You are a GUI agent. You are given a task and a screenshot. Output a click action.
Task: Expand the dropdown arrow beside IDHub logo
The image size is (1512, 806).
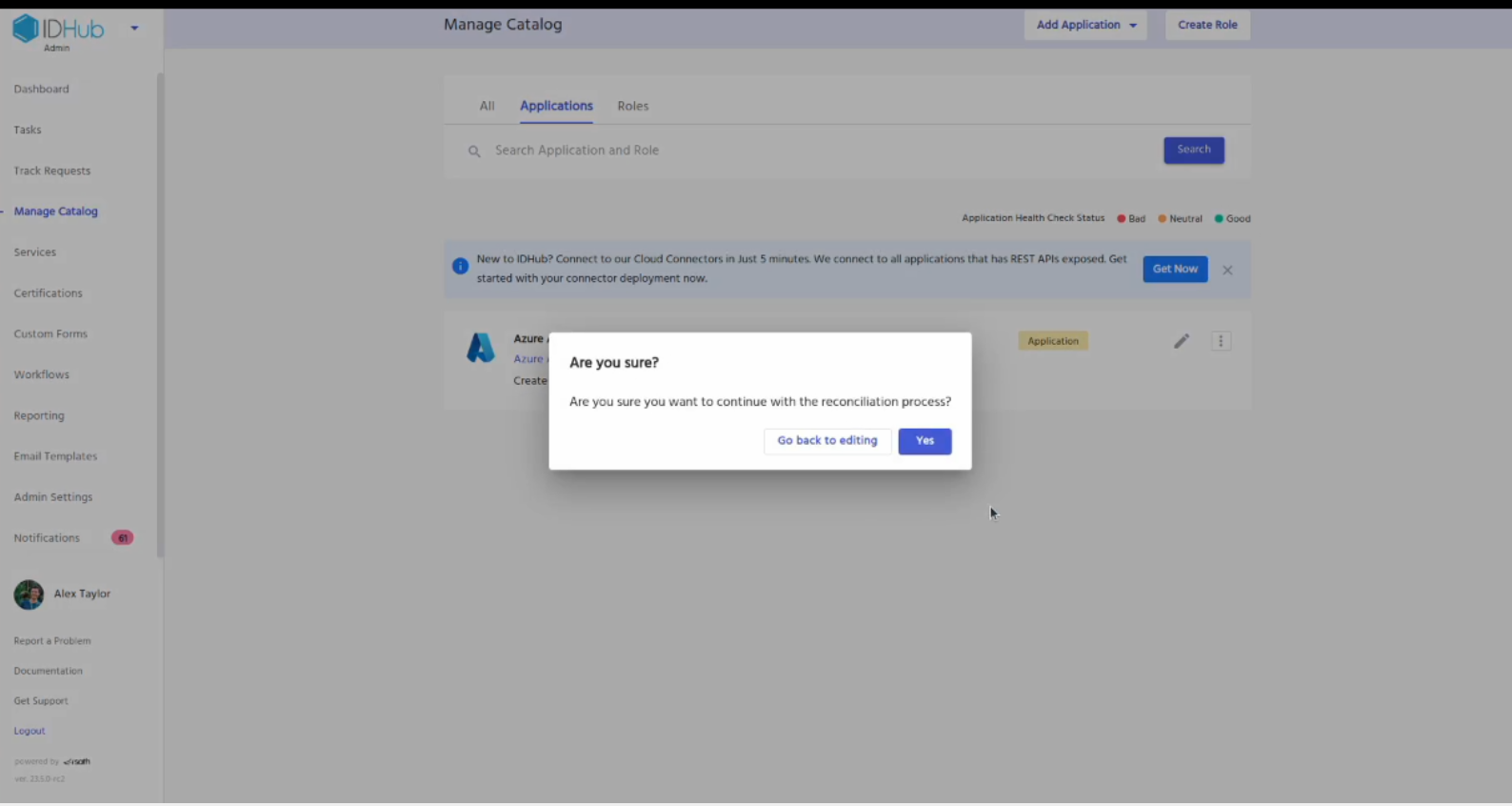coord(134,28)
